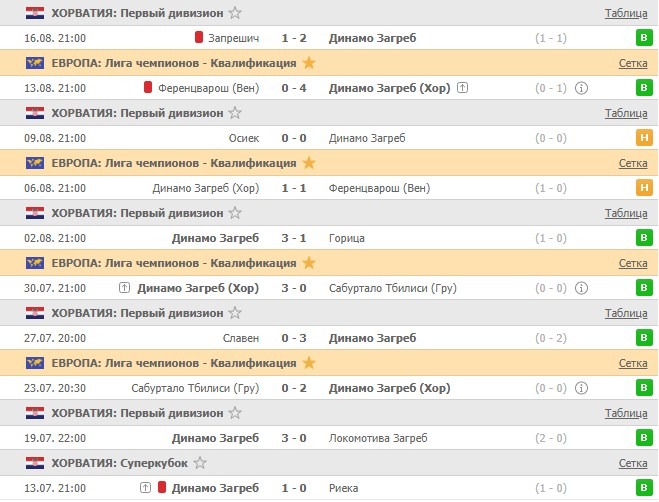659x502 pixels.
Task: Open the 3 - 1 score against Горица
Action: (x=293, y=238)
